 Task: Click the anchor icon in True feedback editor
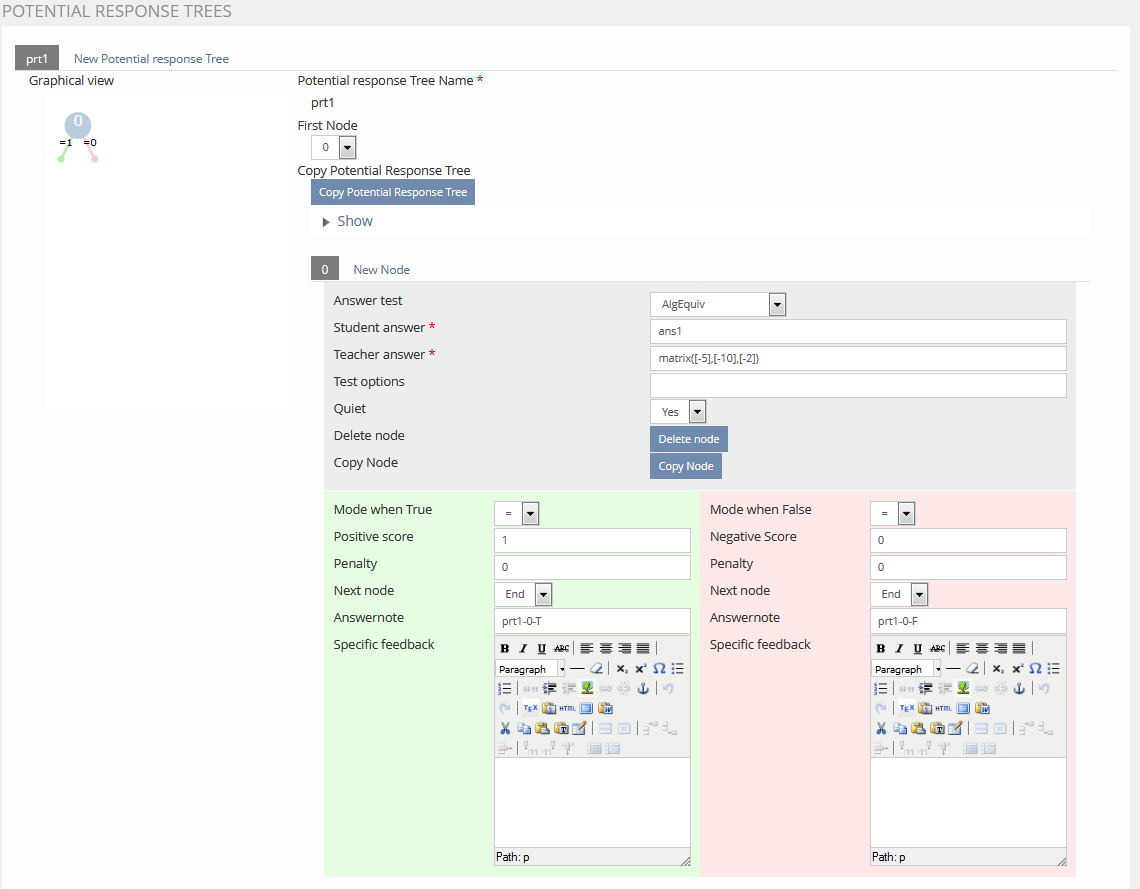click(x=643, y=688)
